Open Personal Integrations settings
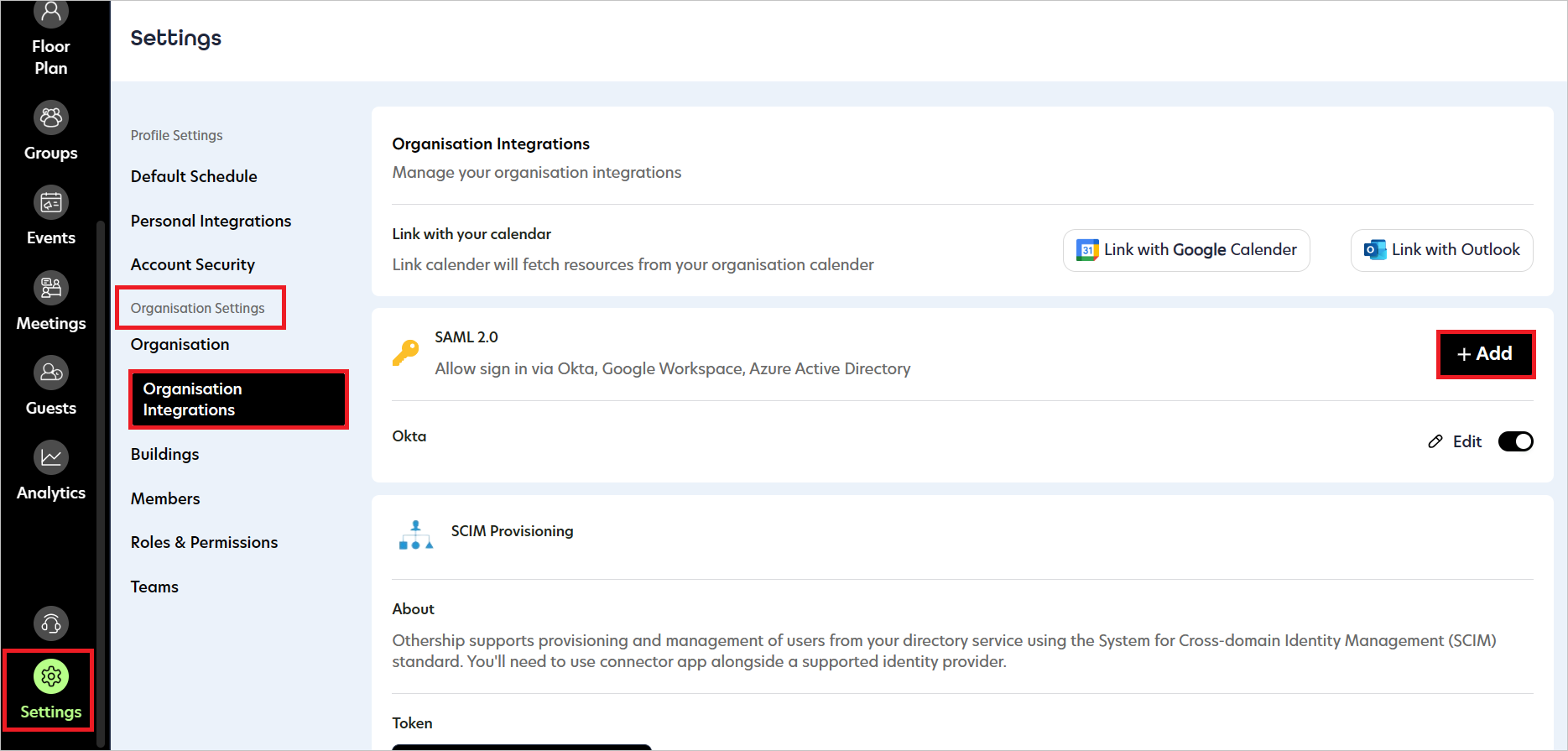The image size is (1568, 751). coord(211,221)
